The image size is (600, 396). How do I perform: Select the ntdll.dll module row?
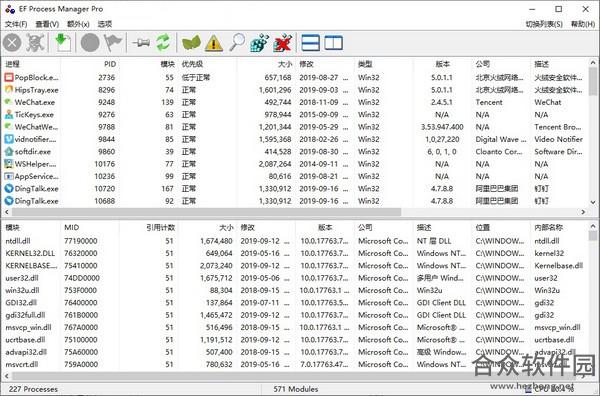[x=295, y=241]
